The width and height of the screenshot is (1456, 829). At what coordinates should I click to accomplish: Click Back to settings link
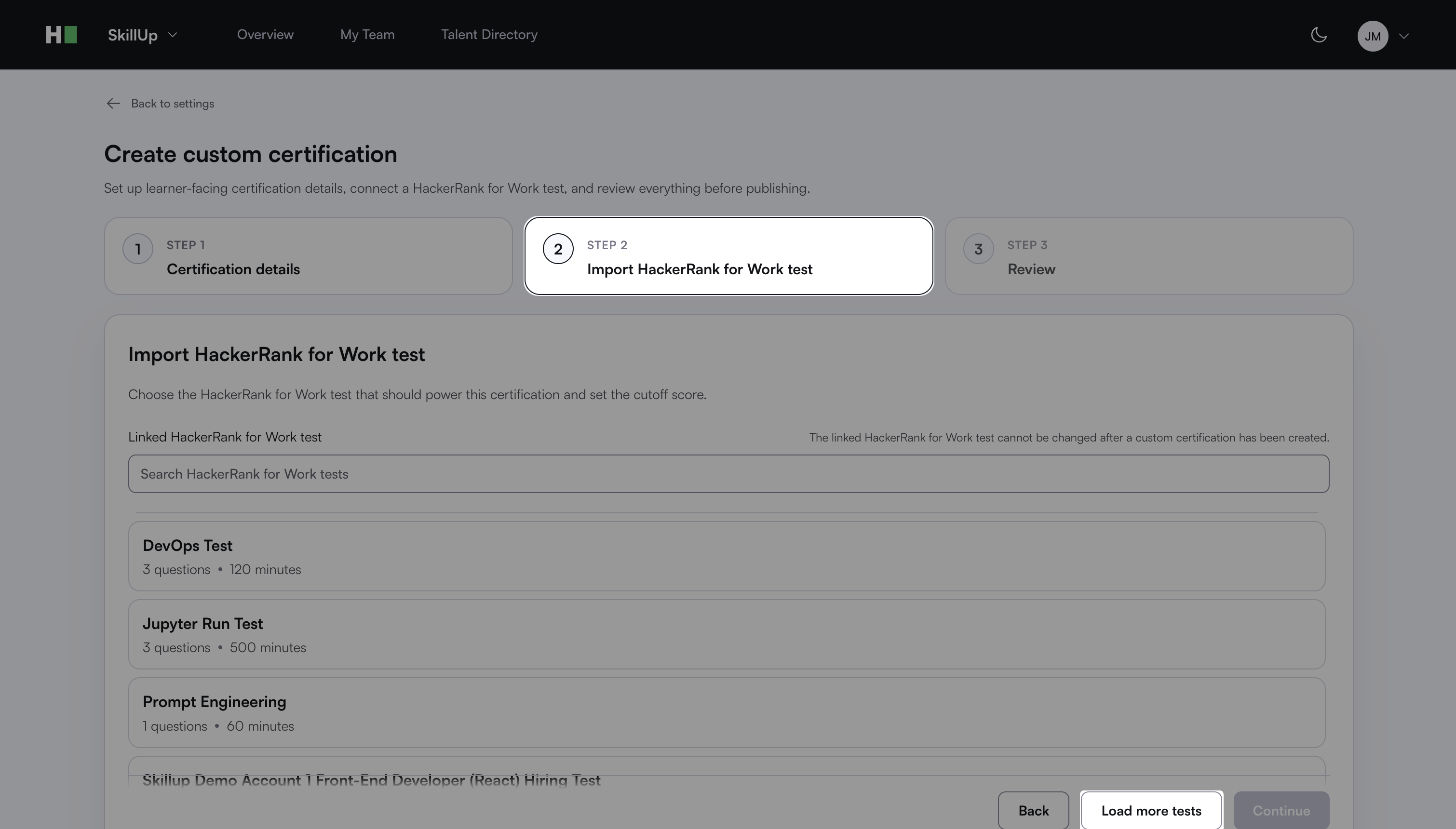(x=172, y=104)
